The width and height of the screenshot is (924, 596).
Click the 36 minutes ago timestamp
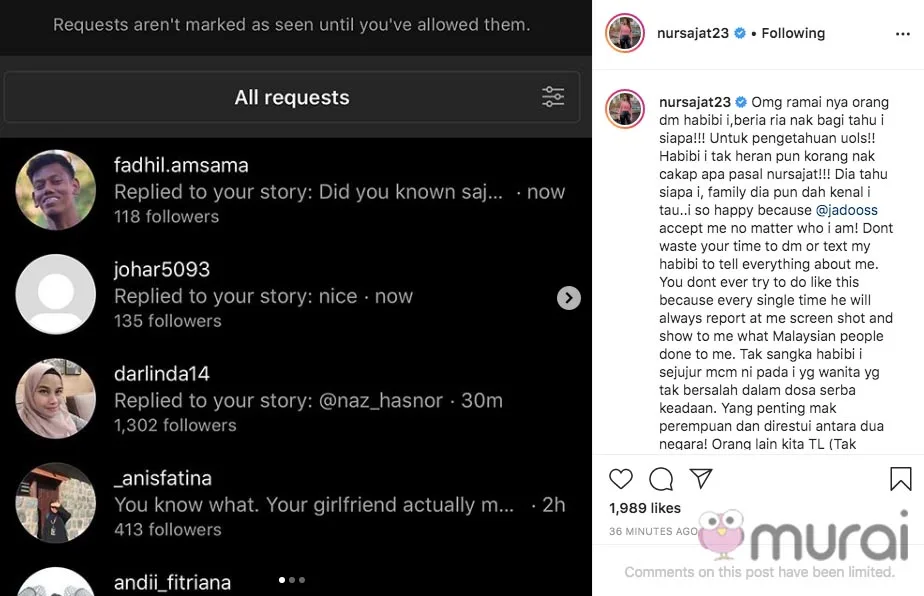click(x=653, y=531)
